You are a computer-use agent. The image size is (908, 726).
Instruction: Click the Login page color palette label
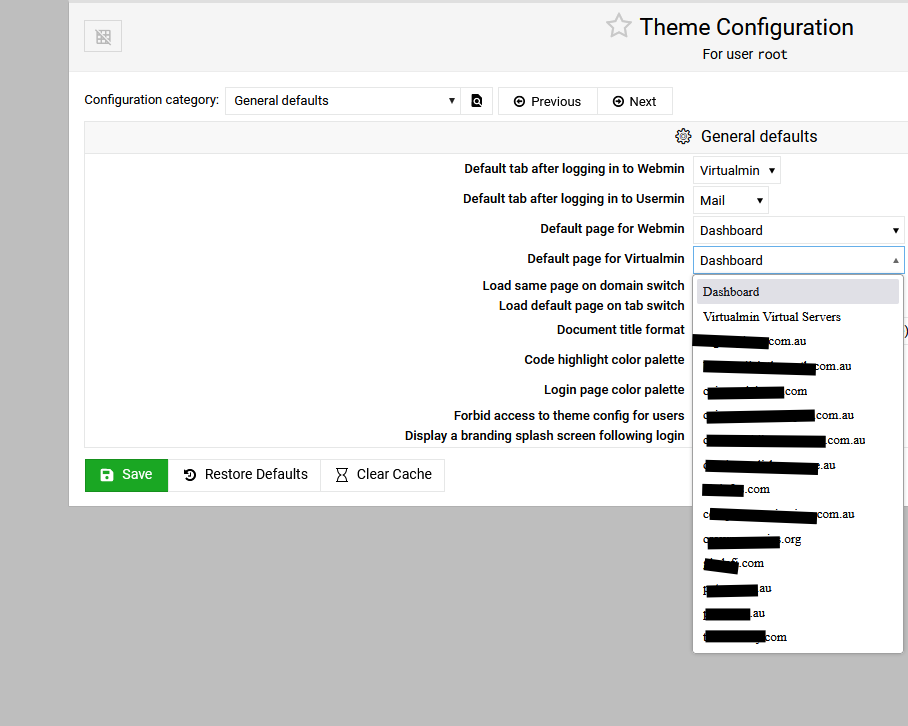[x=614, y=390]
